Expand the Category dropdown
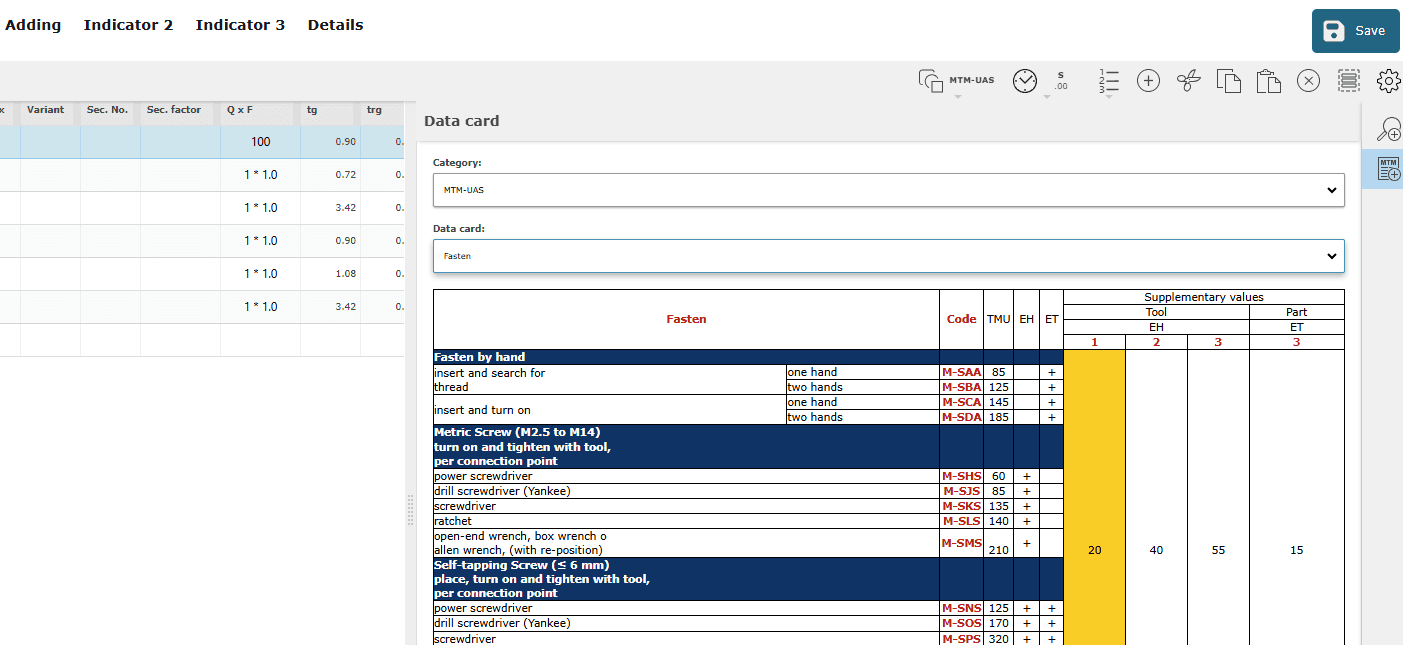This screenshot has height=645, width=1403. [x=888, y=189]
